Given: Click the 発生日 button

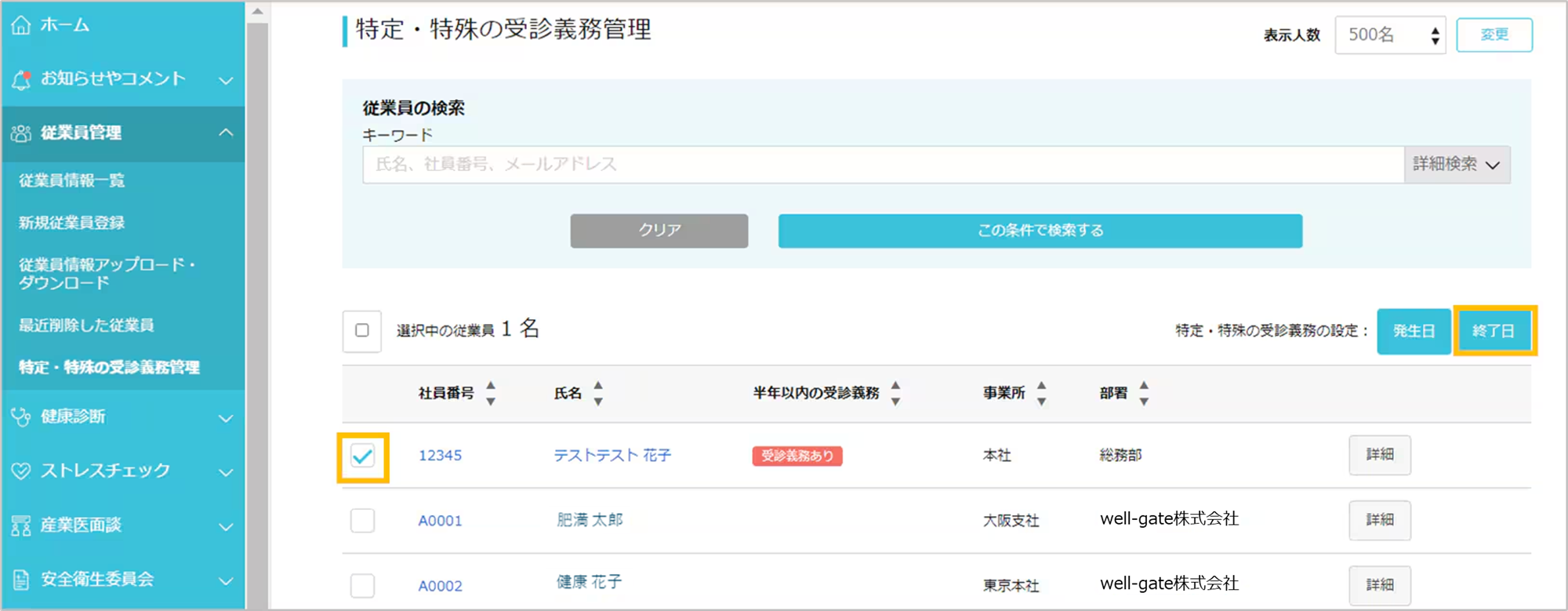Looking at the screenshot, I should 1414,331.
